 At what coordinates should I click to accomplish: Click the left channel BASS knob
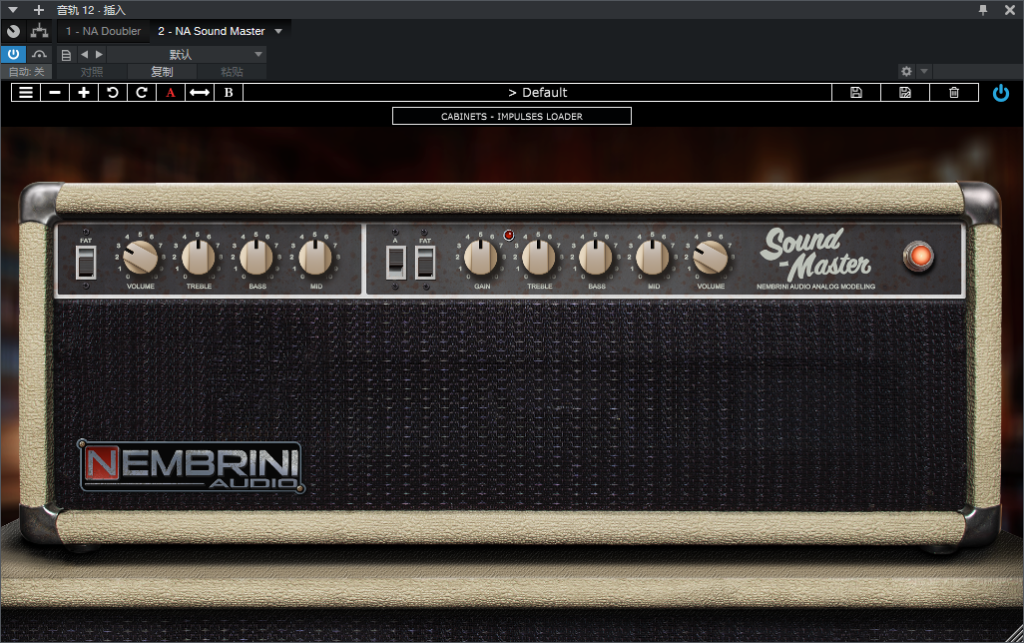tap(257, 257)
